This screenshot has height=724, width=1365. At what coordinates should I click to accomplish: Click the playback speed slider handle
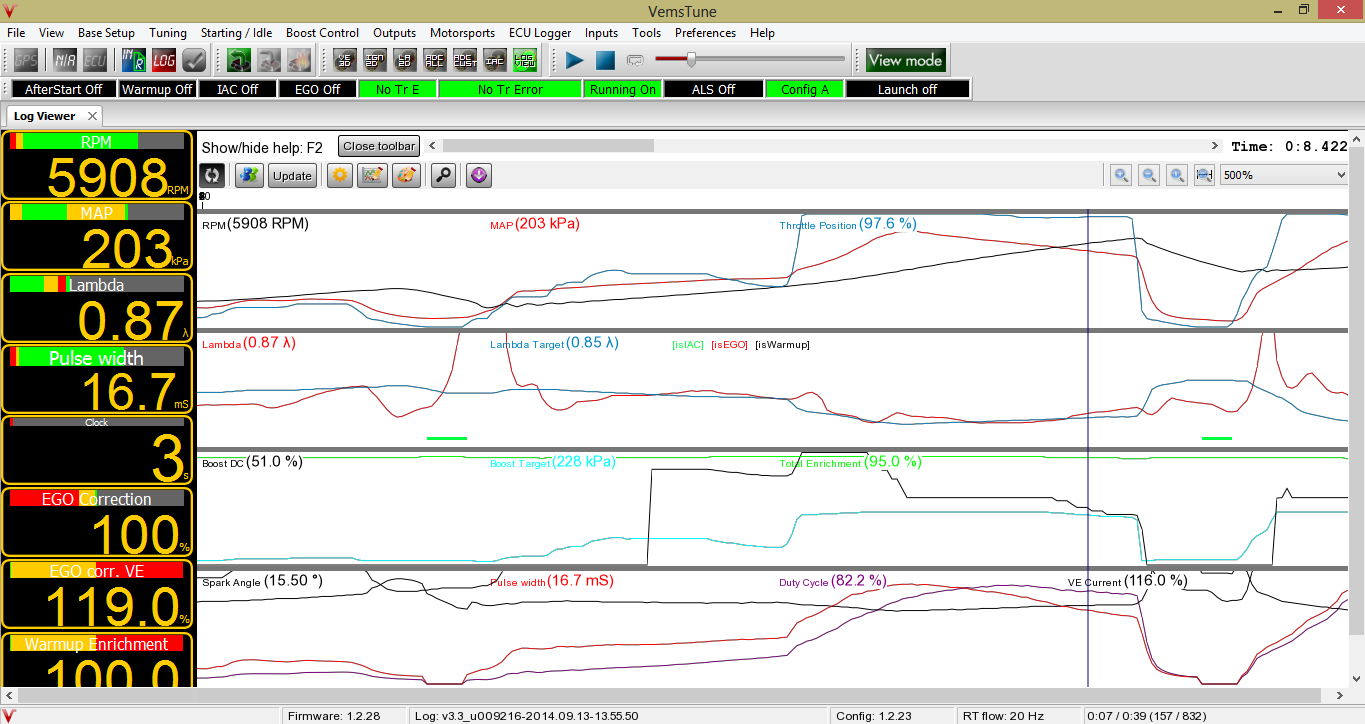coord(691,60)
